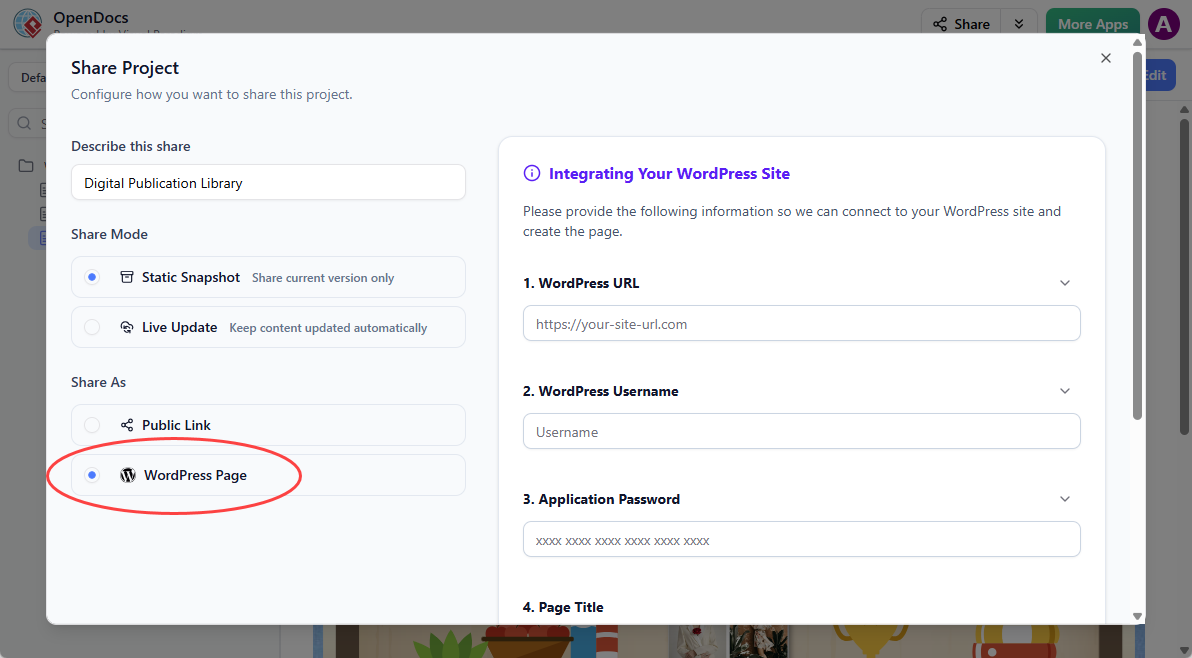Click the Static Snapshot archive icon
Image resolution: width=1192 pixels, height=658 pixels.
(x=127, y=277)
